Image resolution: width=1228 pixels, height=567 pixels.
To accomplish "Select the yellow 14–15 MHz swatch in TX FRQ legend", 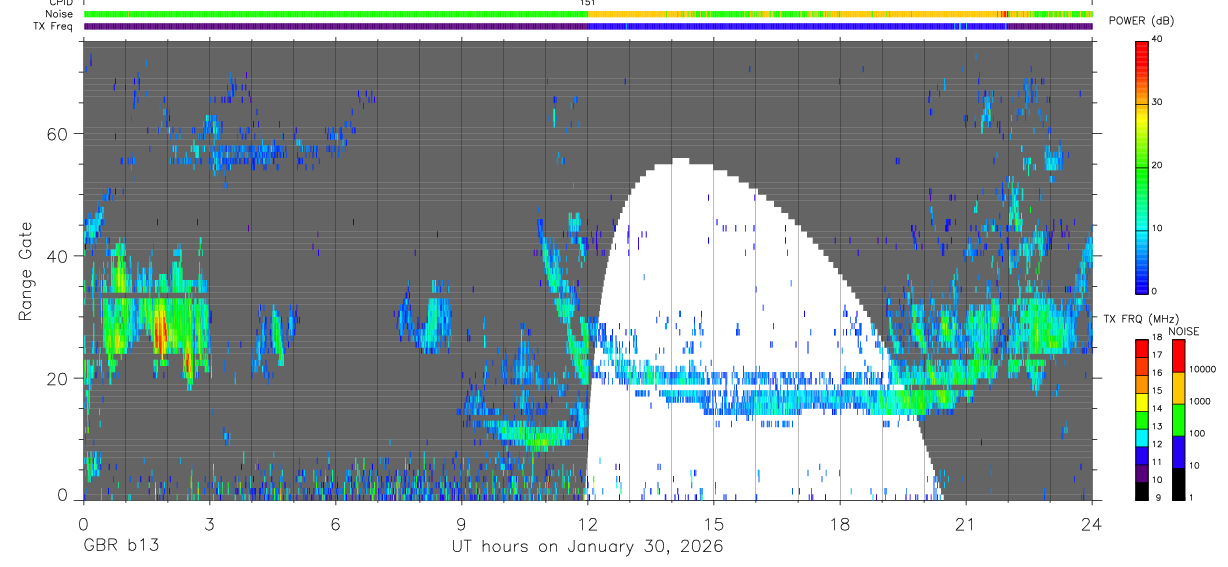I will [1144, 401].
